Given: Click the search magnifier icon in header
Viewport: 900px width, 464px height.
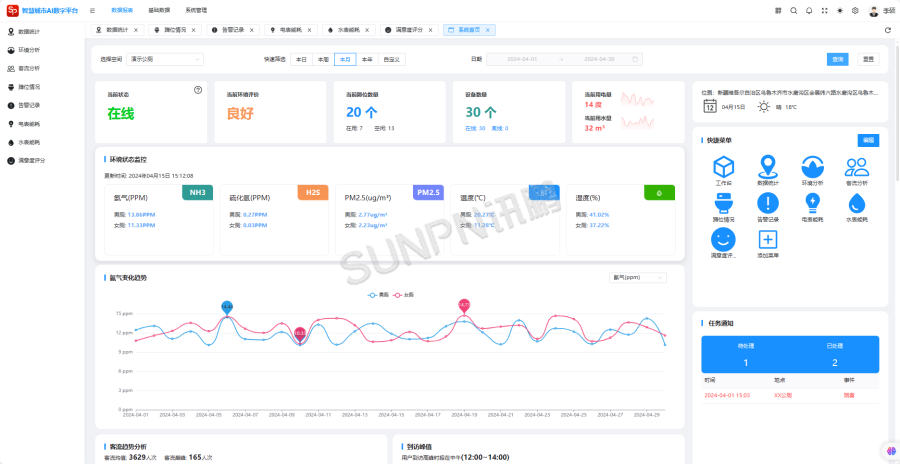Looking at the screenshot, I should [794, 10].
